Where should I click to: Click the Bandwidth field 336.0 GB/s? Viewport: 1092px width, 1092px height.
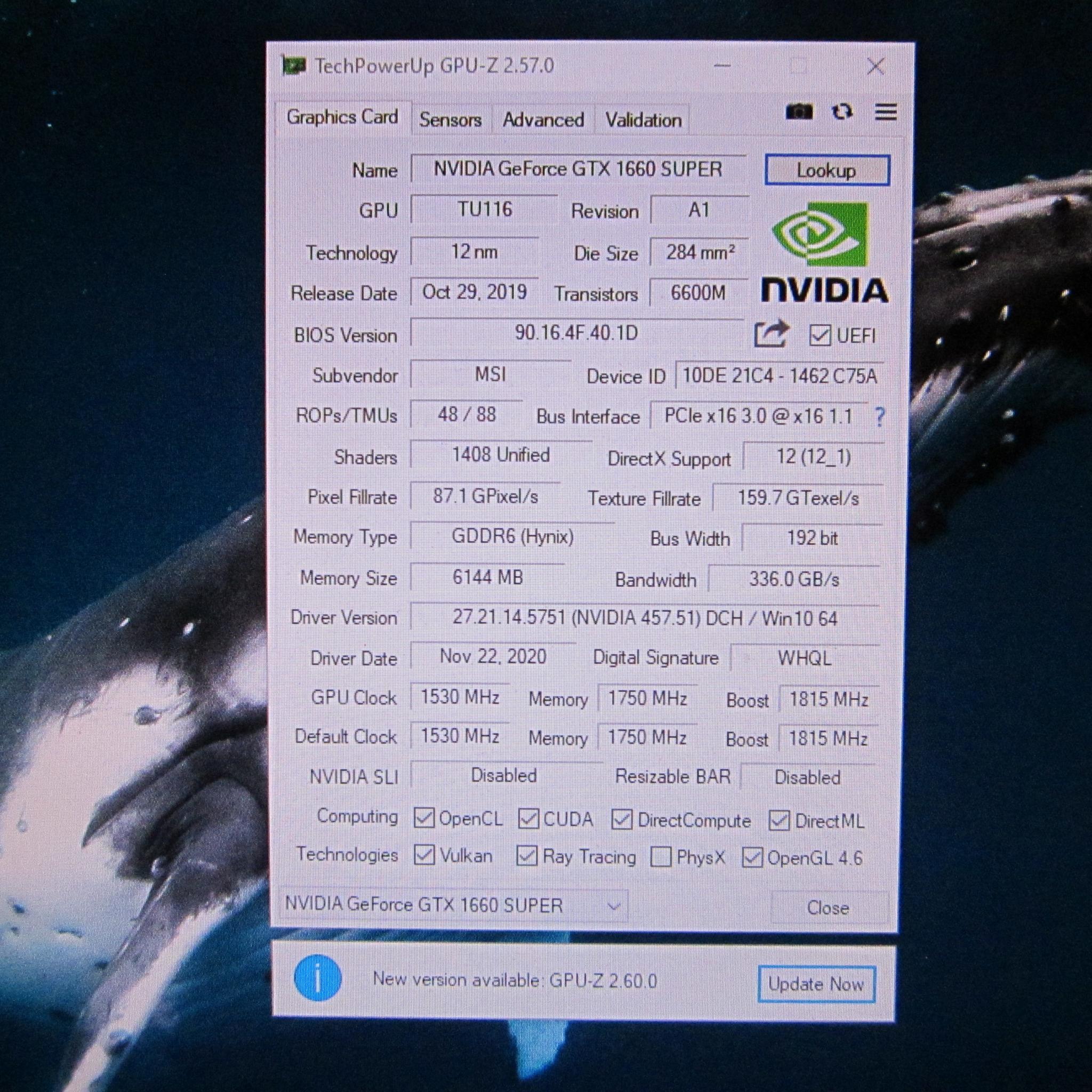tap(794, 579)
